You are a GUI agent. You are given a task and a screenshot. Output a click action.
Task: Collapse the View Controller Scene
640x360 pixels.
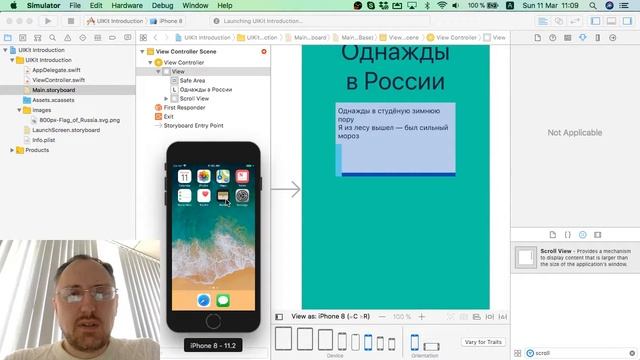pos(142,51)
